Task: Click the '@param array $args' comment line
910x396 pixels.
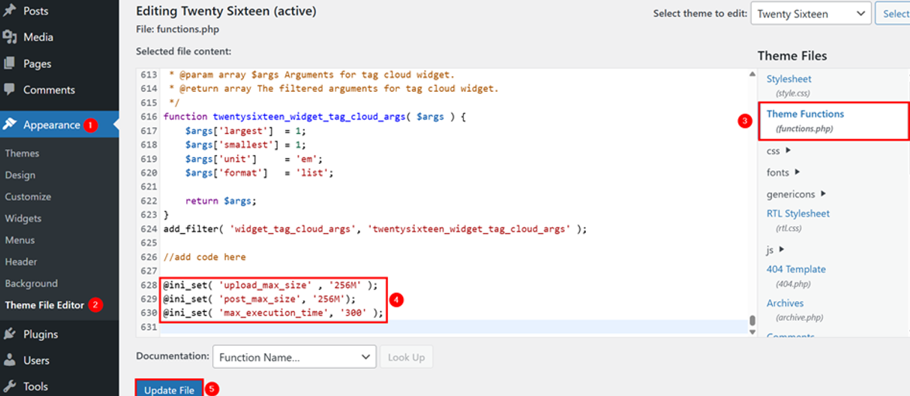Action: [x=312, y=75]
